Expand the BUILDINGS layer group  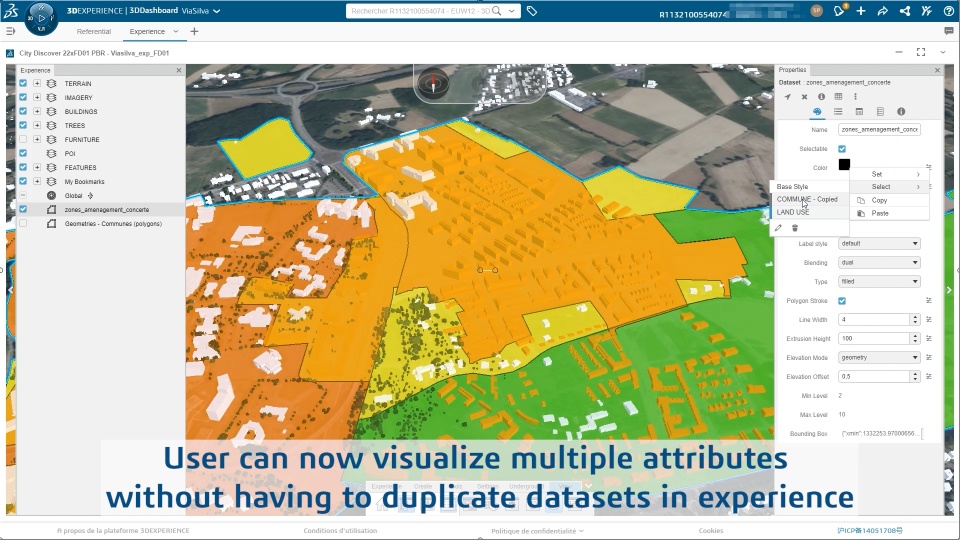click(x=37, y=111)
